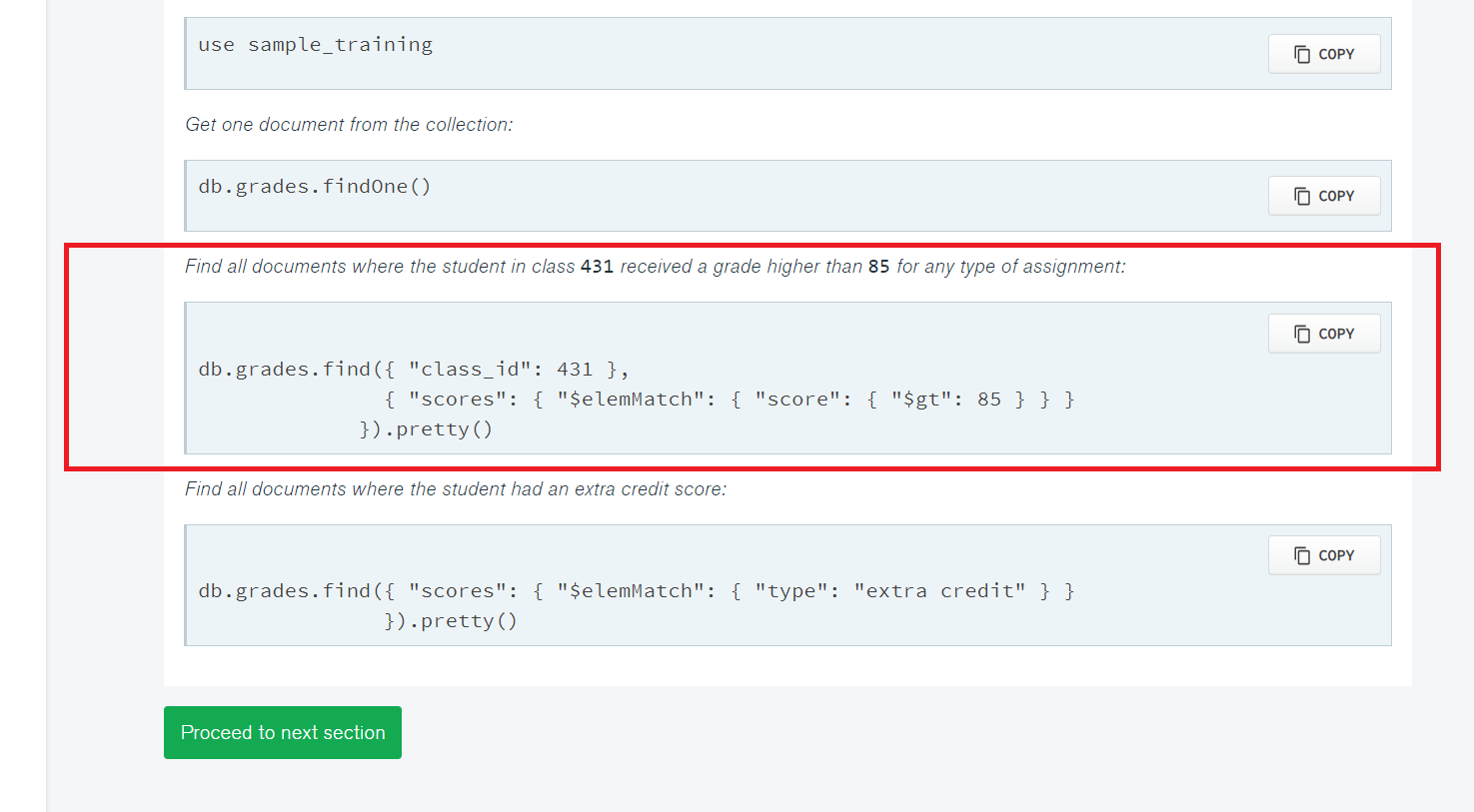Click the extra credit description text
The width and height of the screenshot is (1474, 812).
pos(456,488)
